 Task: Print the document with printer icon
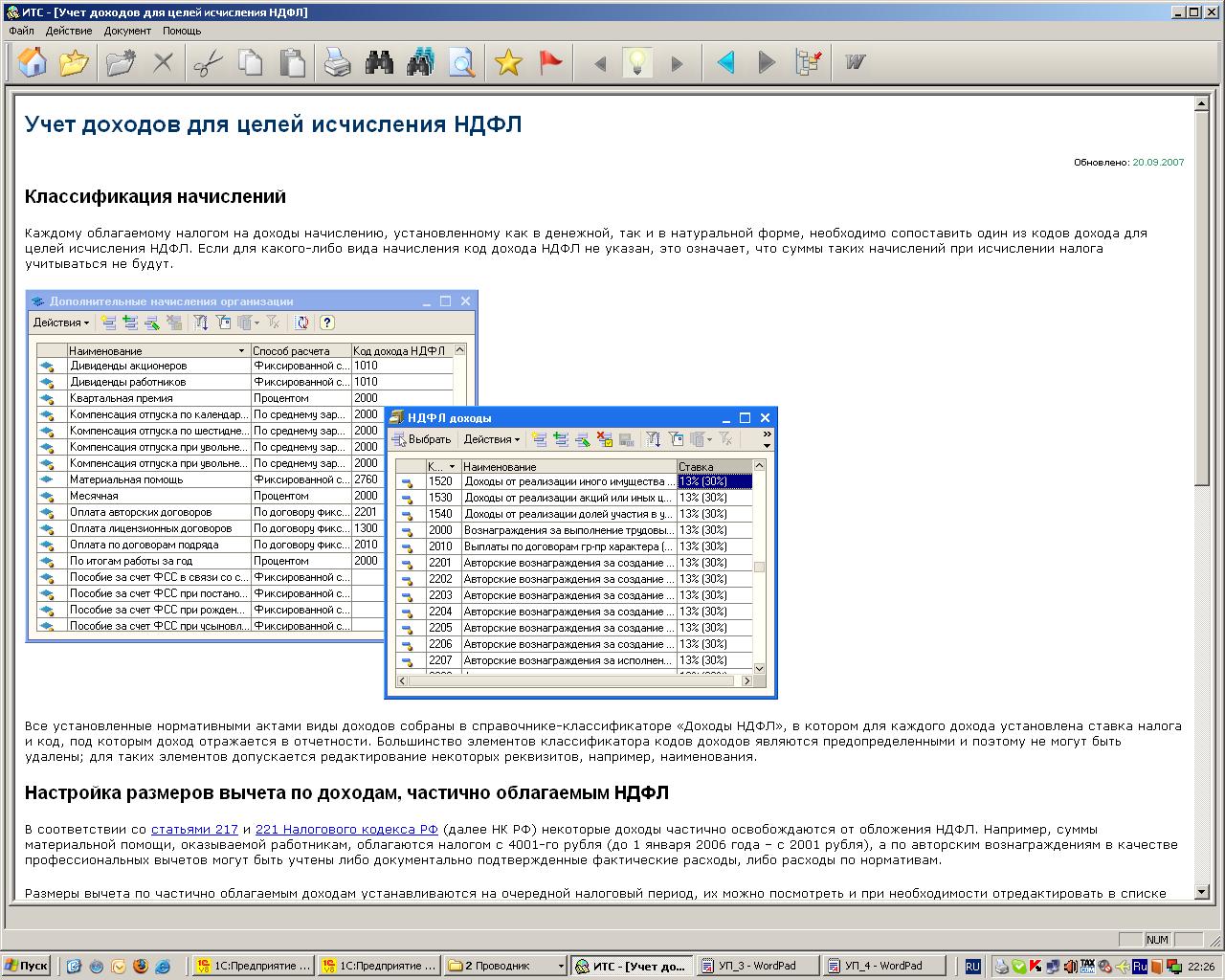(337, 63)
